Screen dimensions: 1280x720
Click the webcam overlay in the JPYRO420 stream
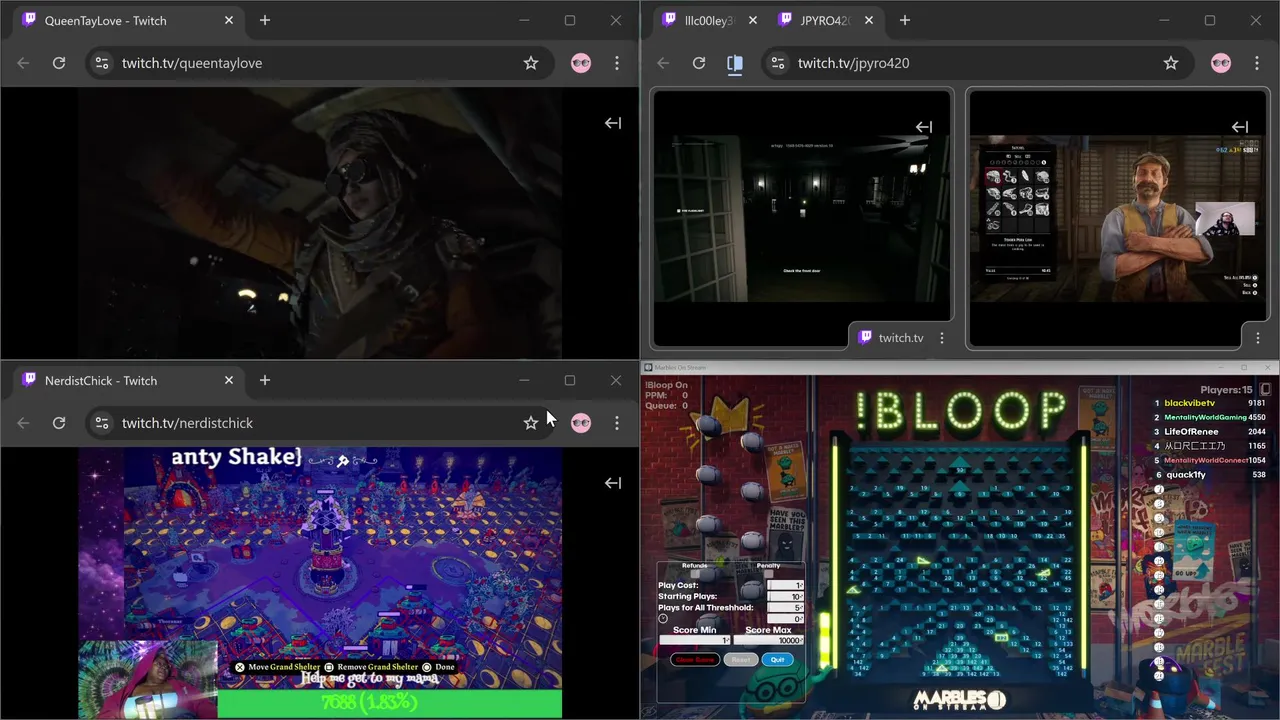click(1225, 219)
